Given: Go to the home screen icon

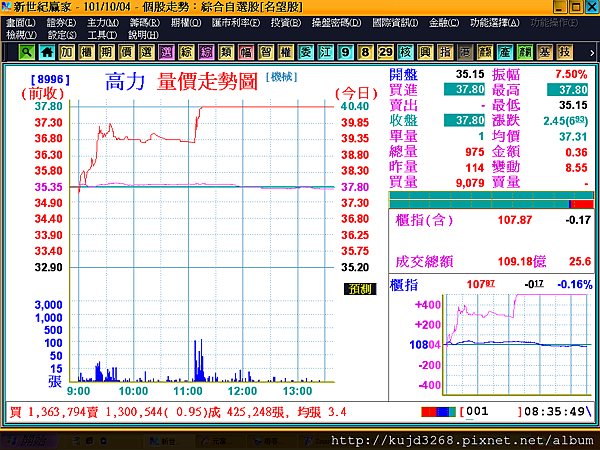Looking at the screenshot, I should (47, 52).
